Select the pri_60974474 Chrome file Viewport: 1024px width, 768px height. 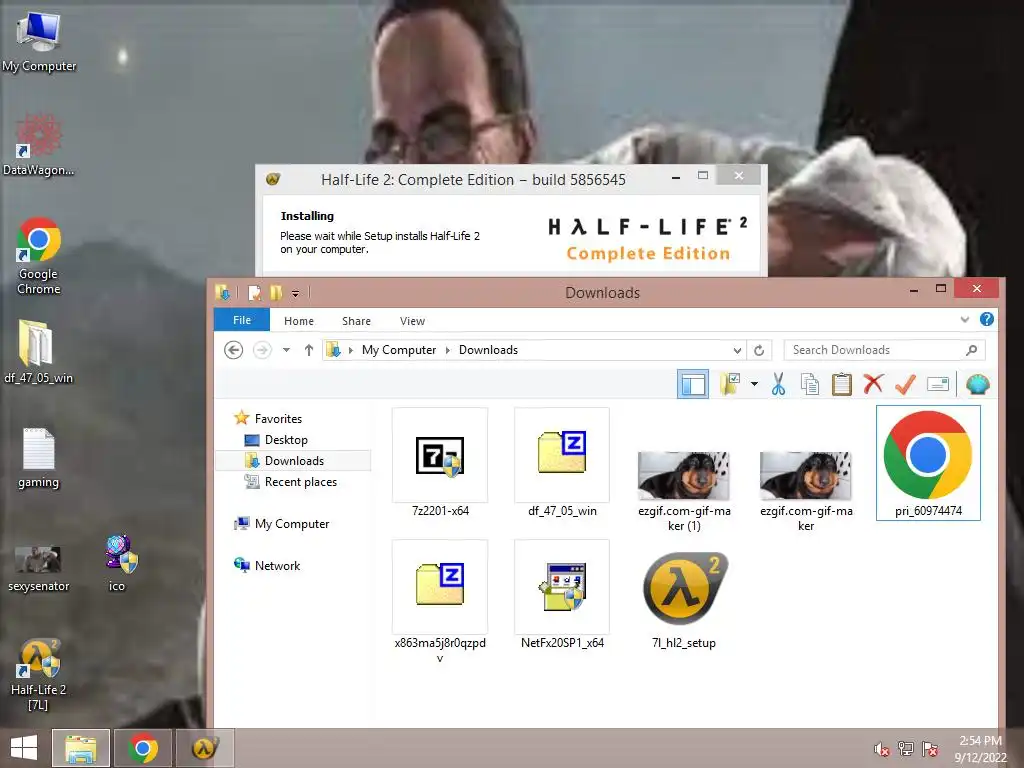point(928,462)
